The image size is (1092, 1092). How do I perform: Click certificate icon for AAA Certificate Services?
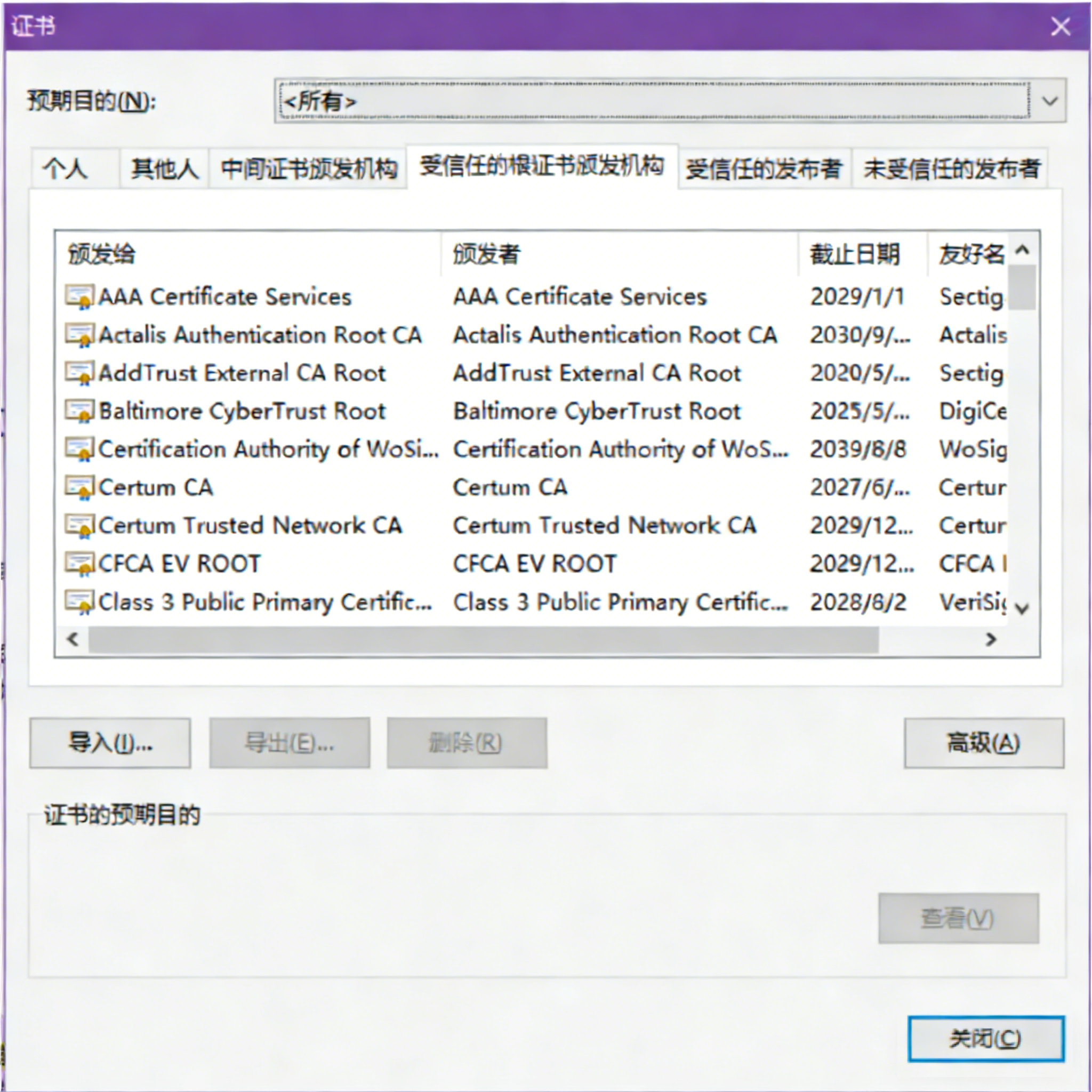79,297
